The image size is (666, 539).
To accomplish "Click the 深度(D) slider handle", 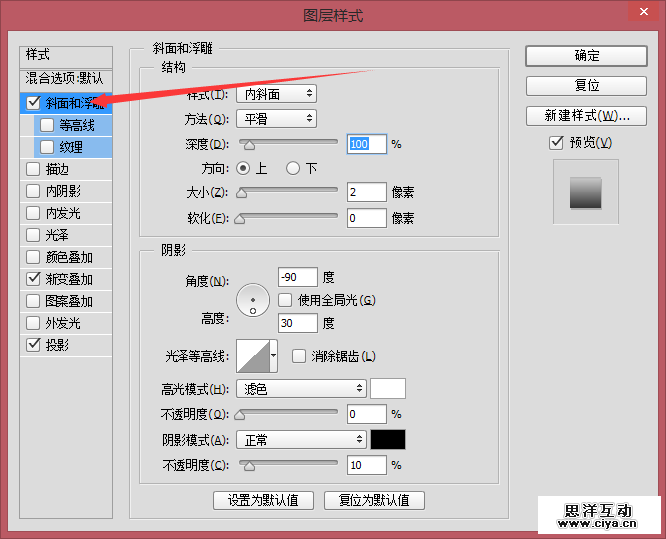I will 249,145.
